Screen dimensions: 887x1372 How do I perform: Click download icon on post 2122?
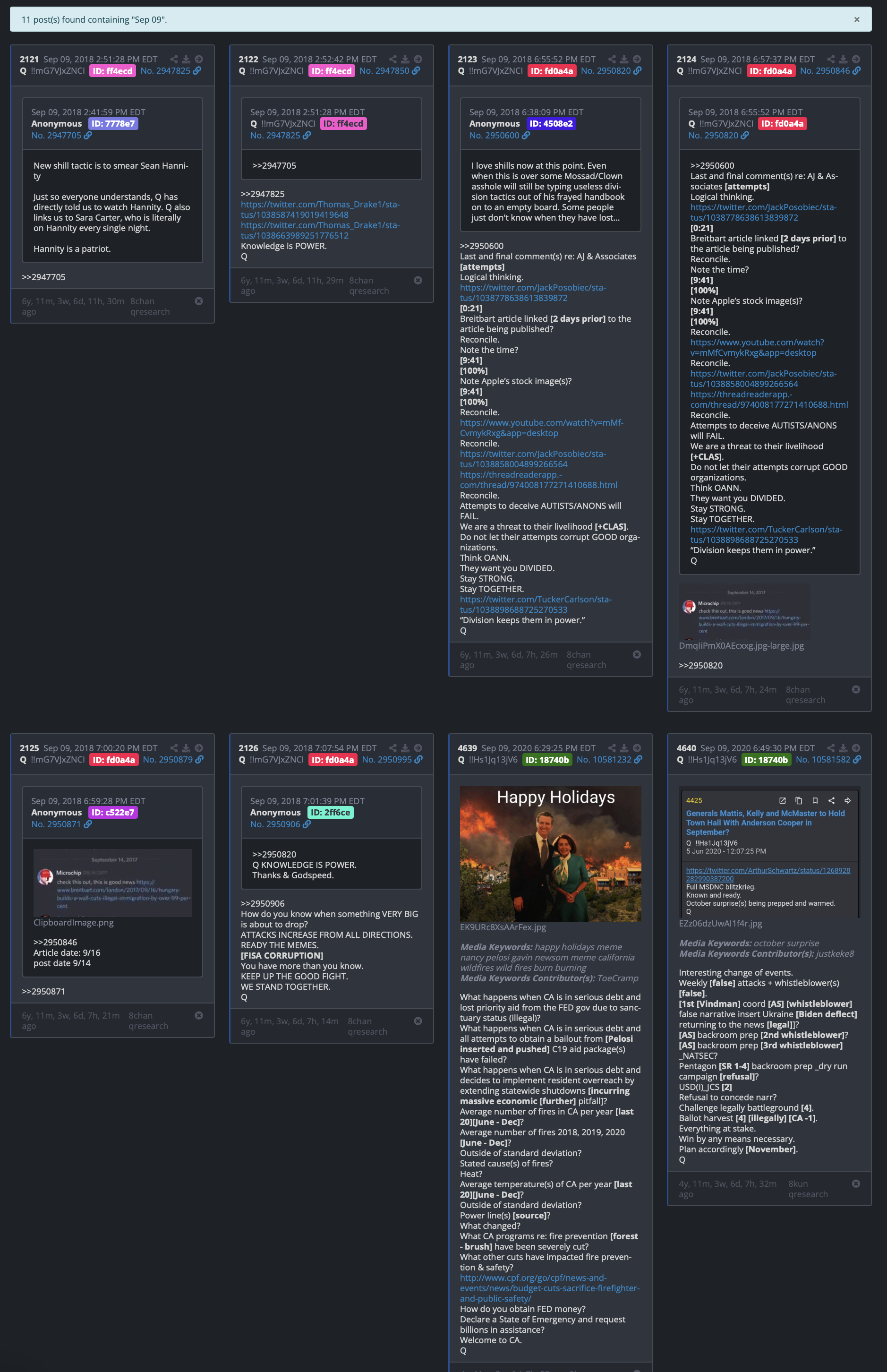[x=406, y=60]
